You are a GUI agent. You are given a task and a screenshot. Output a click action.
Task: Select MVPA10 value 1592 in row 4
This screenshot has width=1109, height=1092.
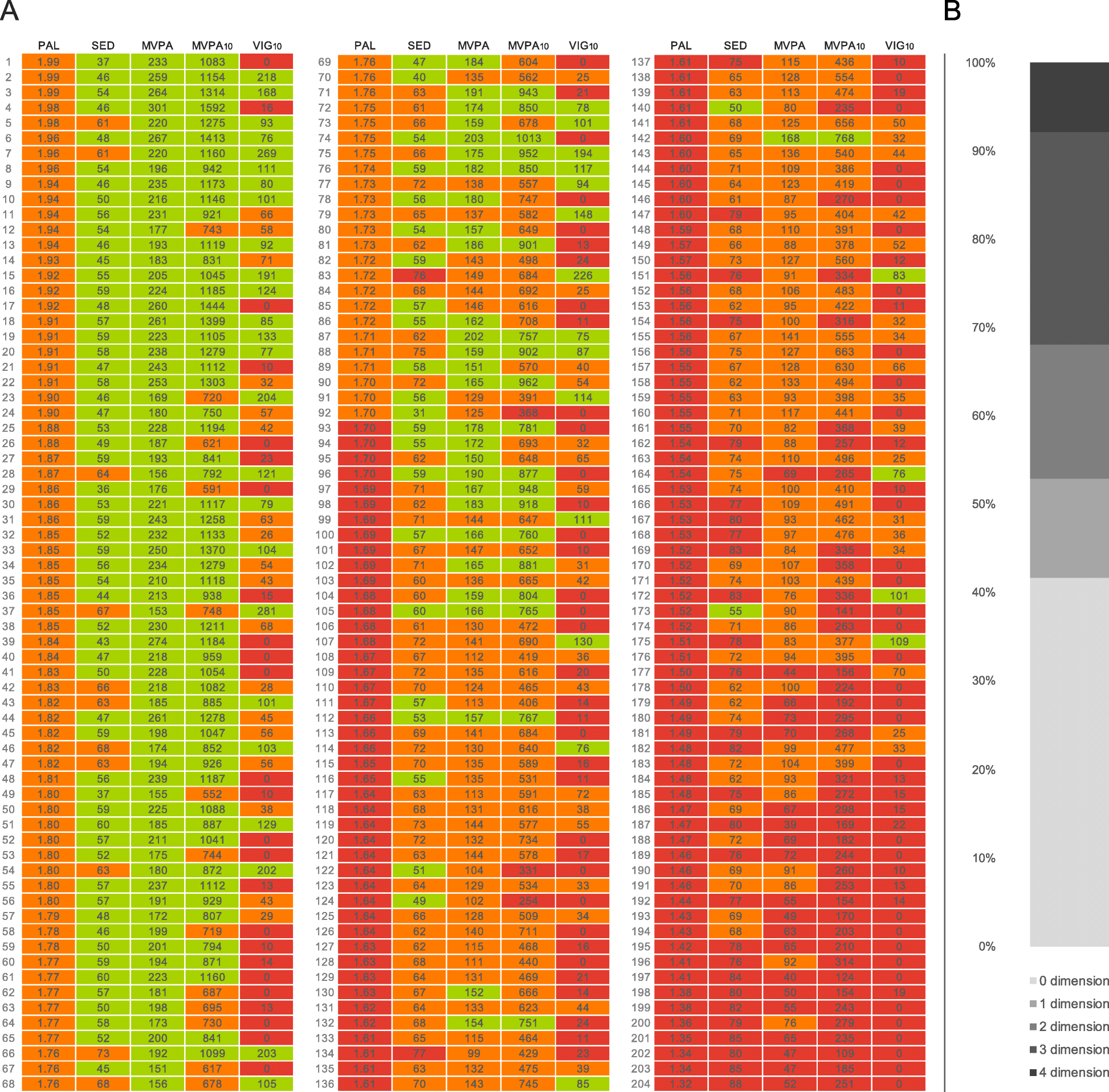coord(212,108)
